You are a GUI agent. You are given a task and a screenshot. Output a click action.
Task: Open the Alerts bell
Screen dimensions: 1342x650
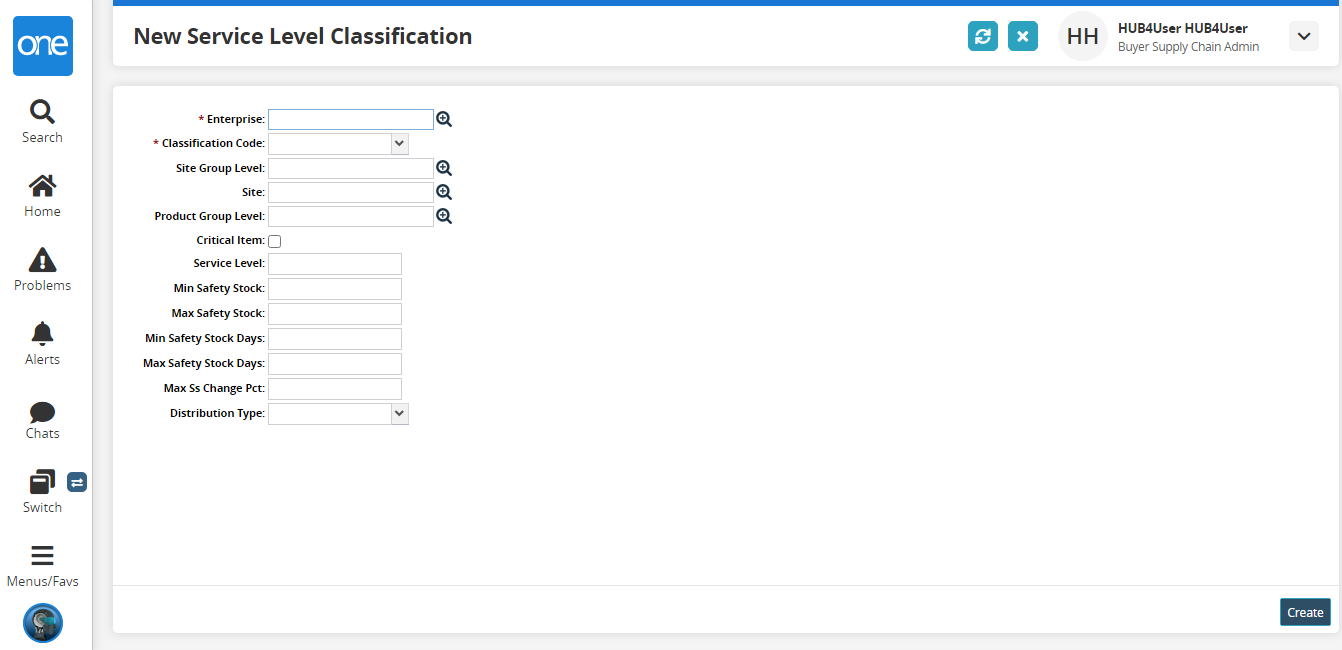coord(42,344)
